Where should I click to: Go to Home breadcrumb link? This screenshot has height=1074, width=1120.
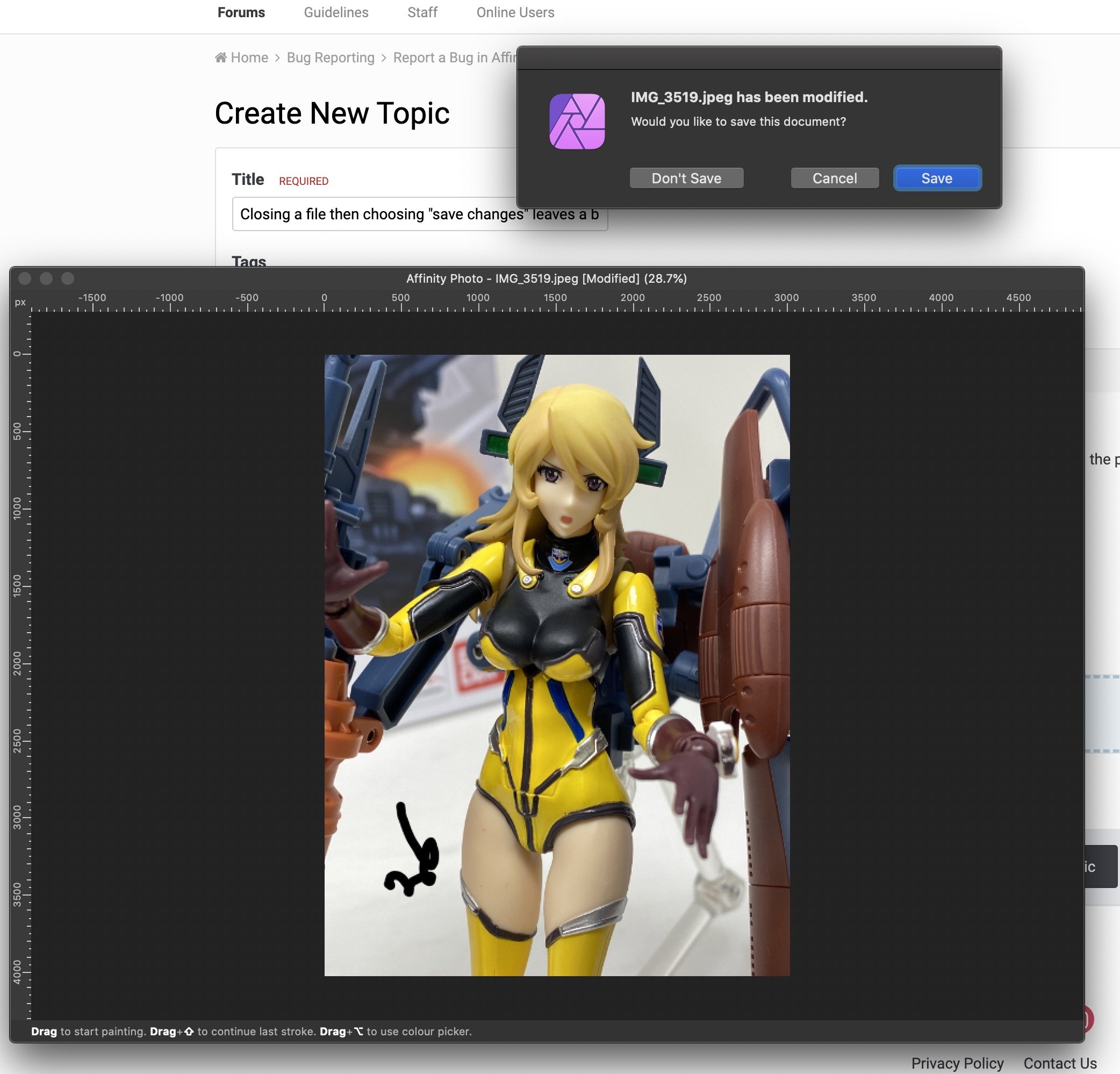(x=249, y=58)
